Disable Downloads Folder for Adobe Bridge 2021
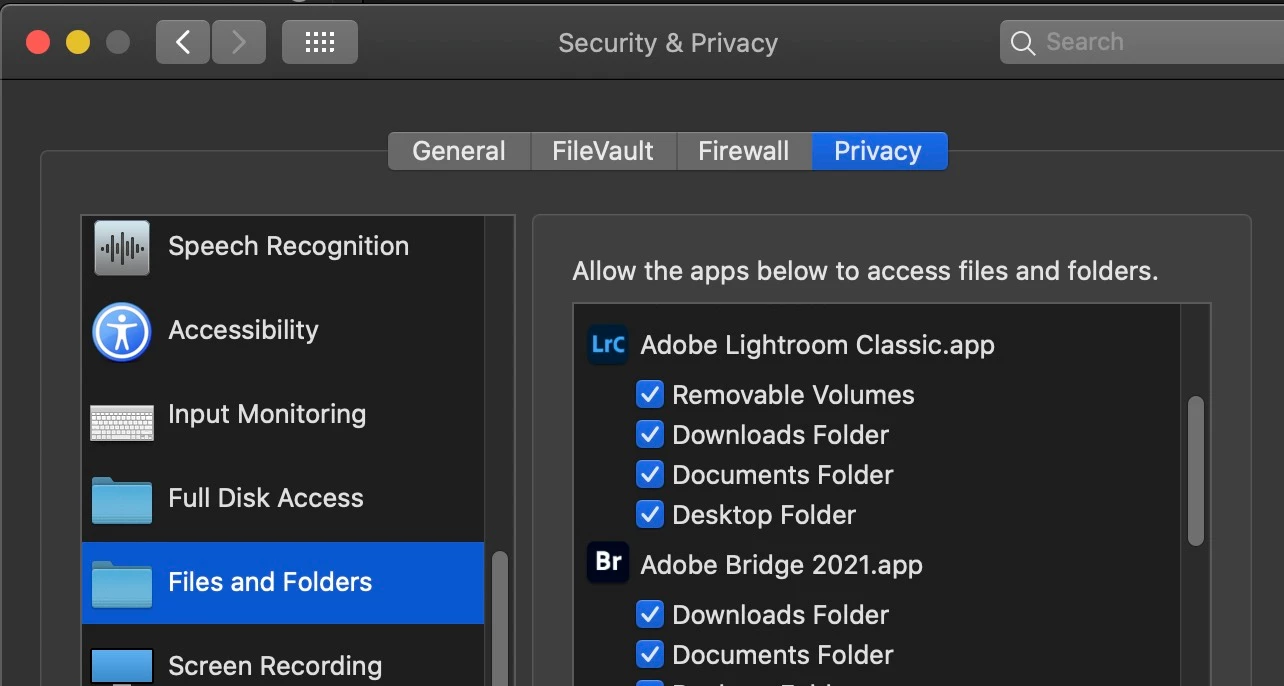Viewport: 1284px width, 686px height. point(650,614)
